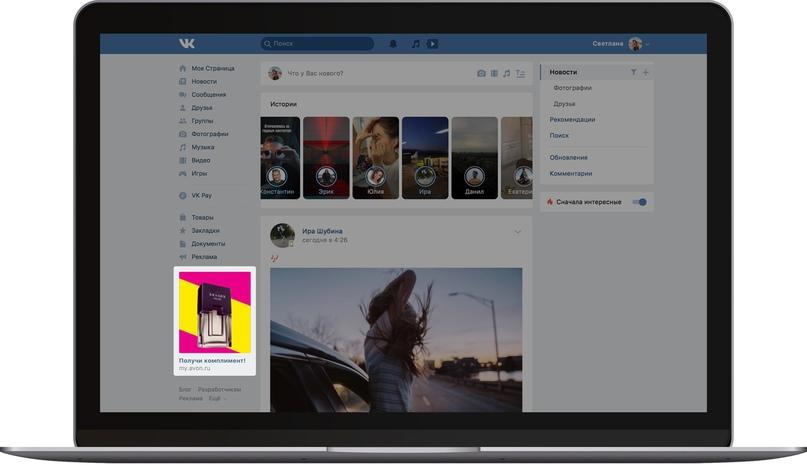Open the Поиск section in the right panel
The width and height of the screenshot is (807, 473).
pyautogui.click(x=559, y=135)
